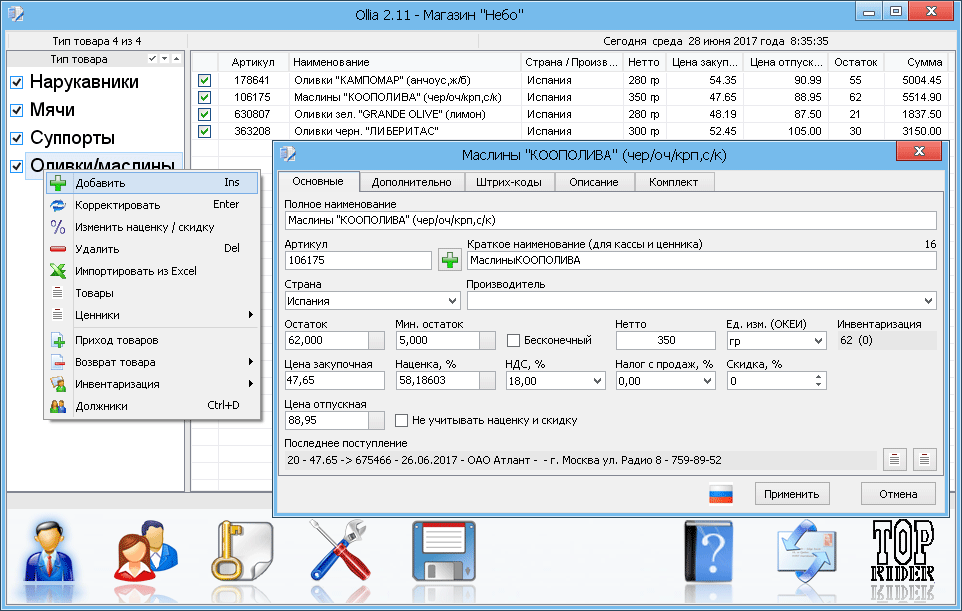
Task: Choose Импортировать из Excel menu item
Action: (152, 271)
